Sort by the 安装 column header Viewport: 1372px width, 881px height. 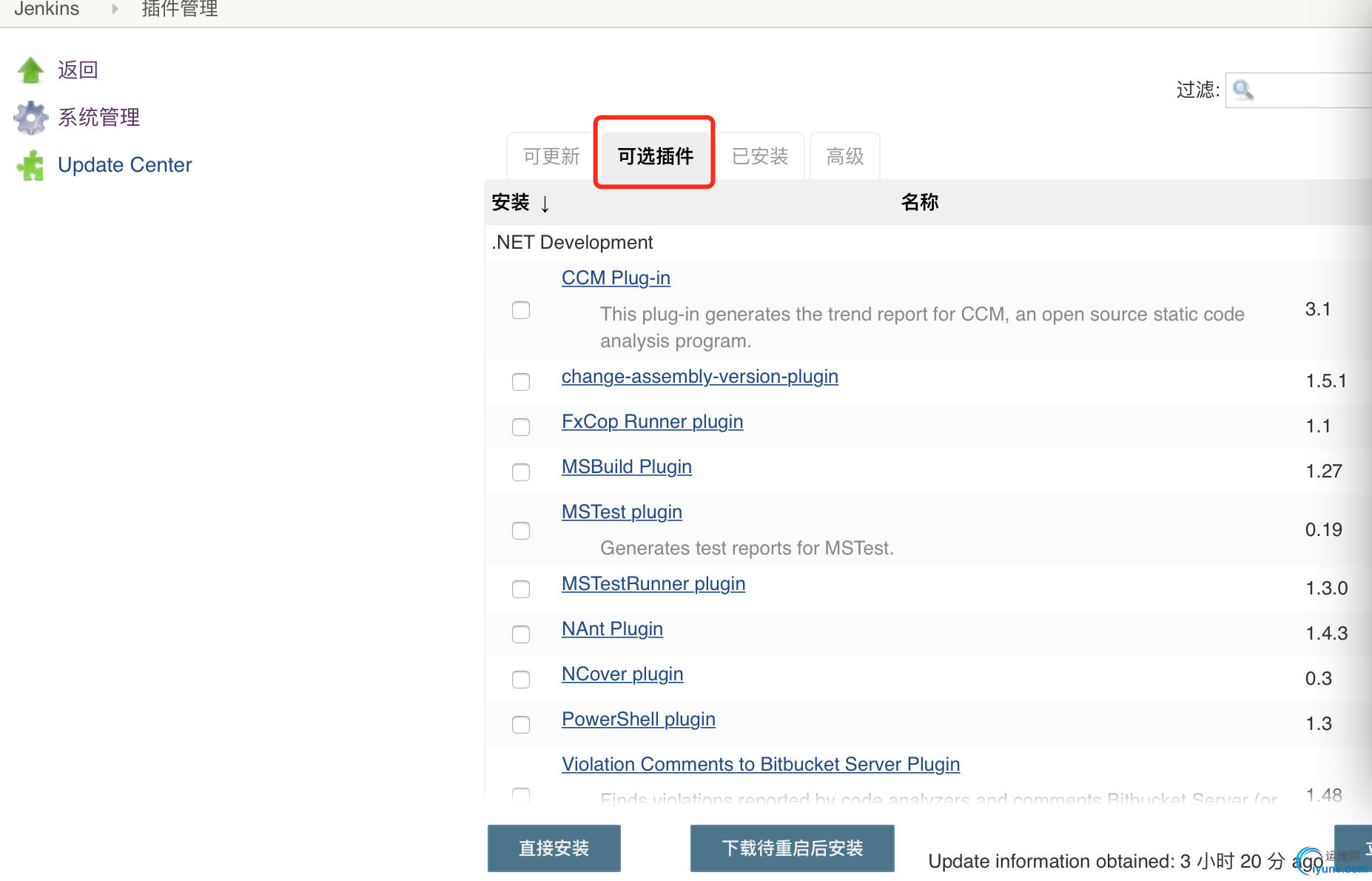coord(520,202)
